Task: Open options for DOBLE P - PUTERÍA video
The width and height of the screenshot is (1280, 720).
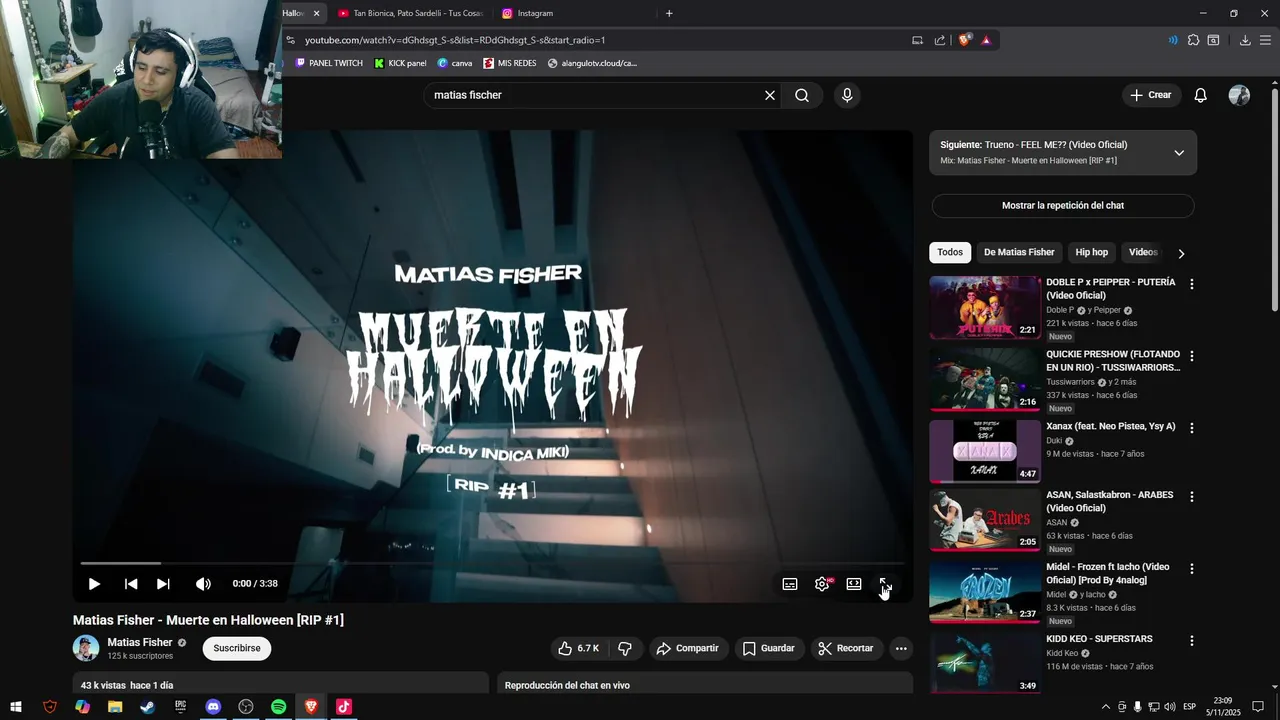Action: 1191,284
